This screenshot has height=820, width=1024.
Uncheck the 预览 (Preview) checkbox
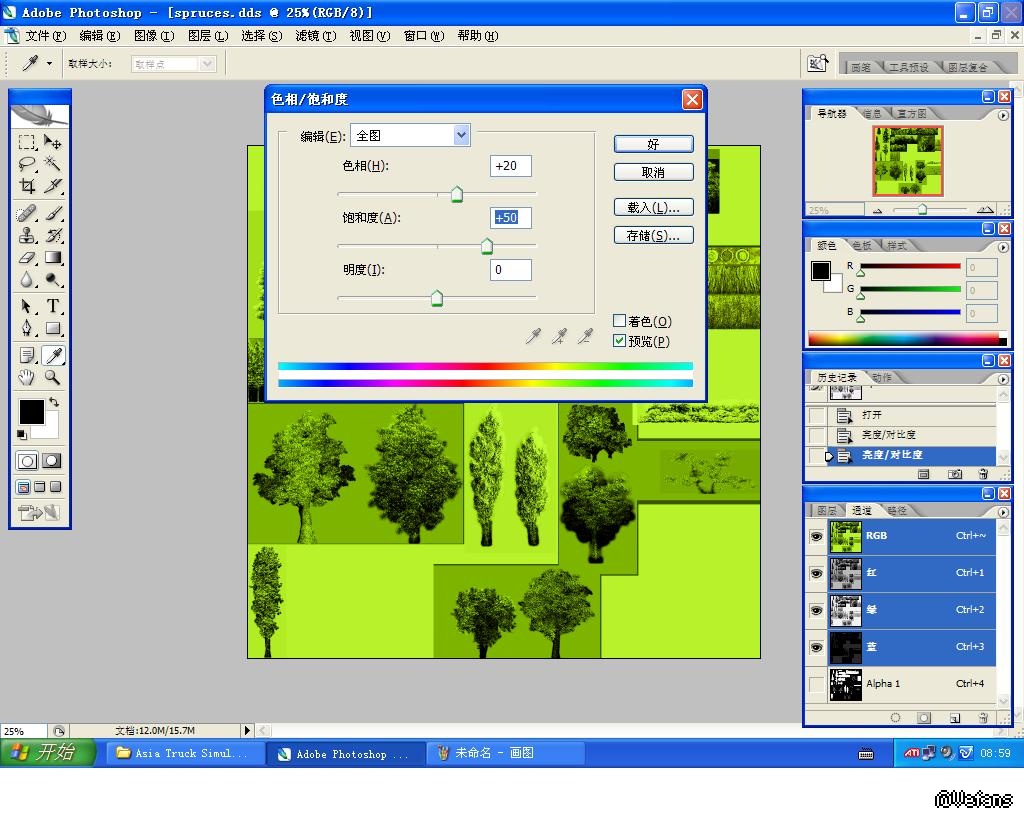[620, 341]
